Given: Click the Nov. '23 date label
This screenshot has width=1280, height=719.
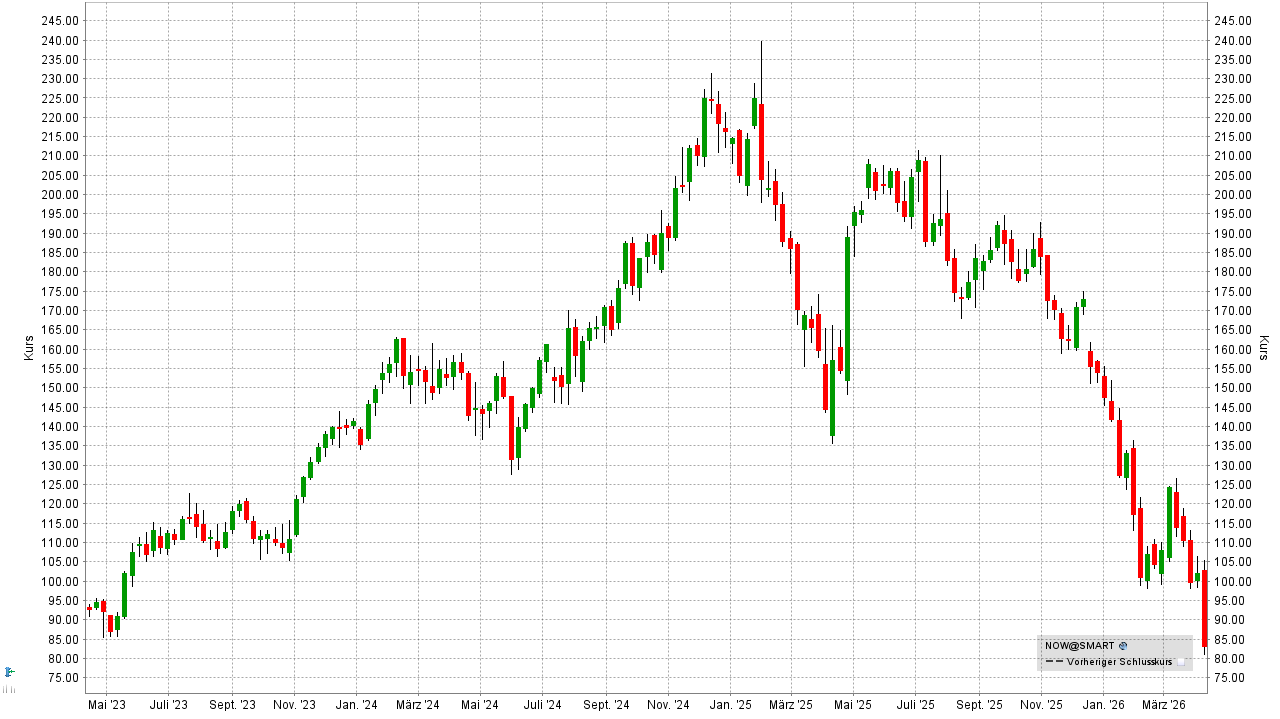Looking at the screenshot, I should pyautogui.click(x=295, y=705).
